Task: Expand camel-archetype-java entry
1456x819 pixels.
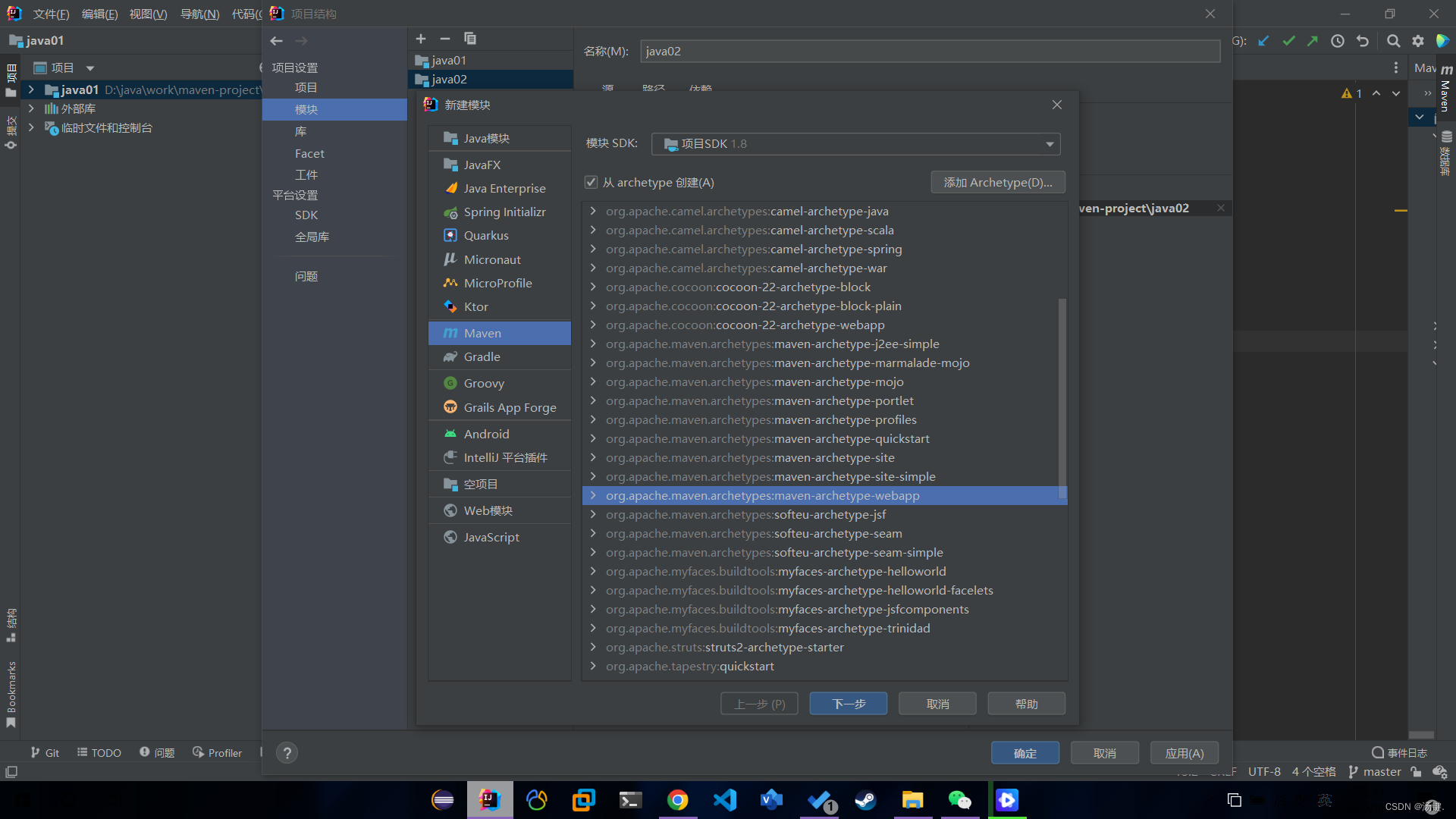Action: point(593,211)
